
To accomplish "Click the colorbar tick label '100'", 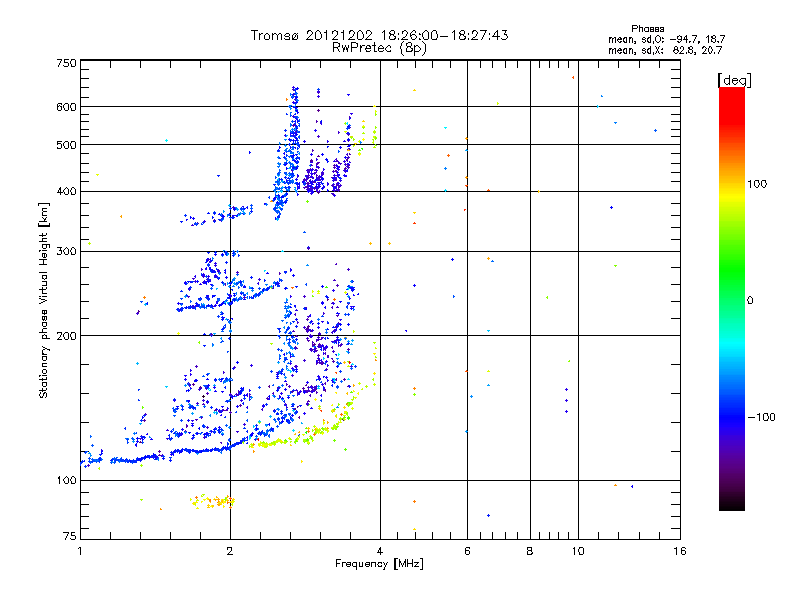I will coord(757,184).
